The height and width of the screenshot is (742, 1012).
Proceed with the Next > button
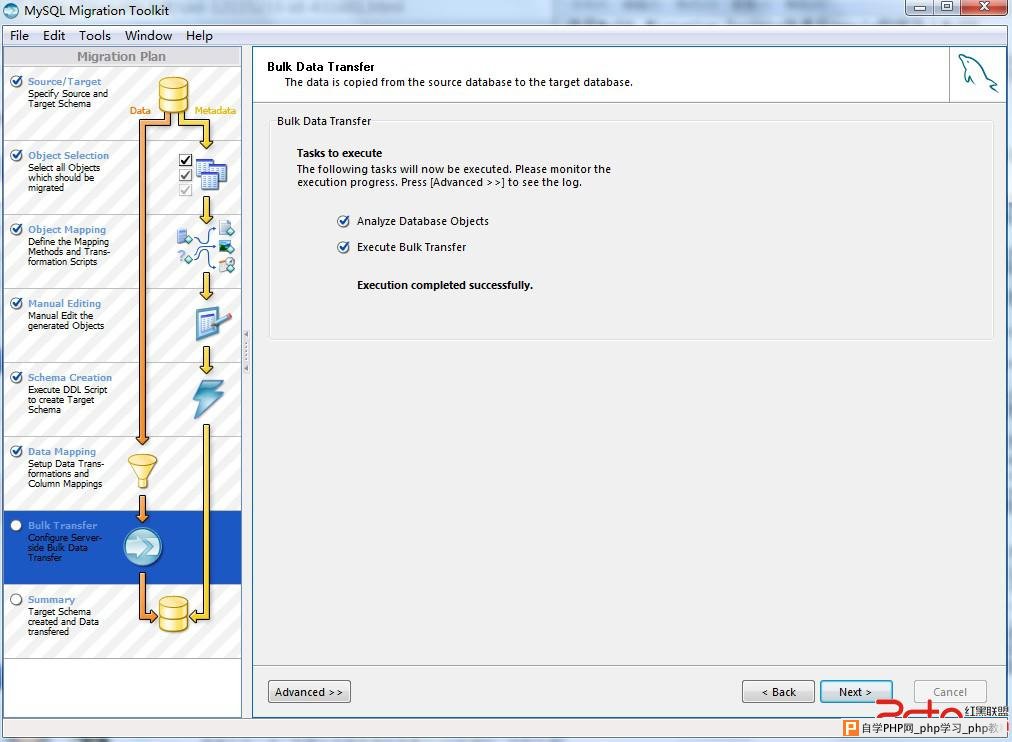(856, 692)
